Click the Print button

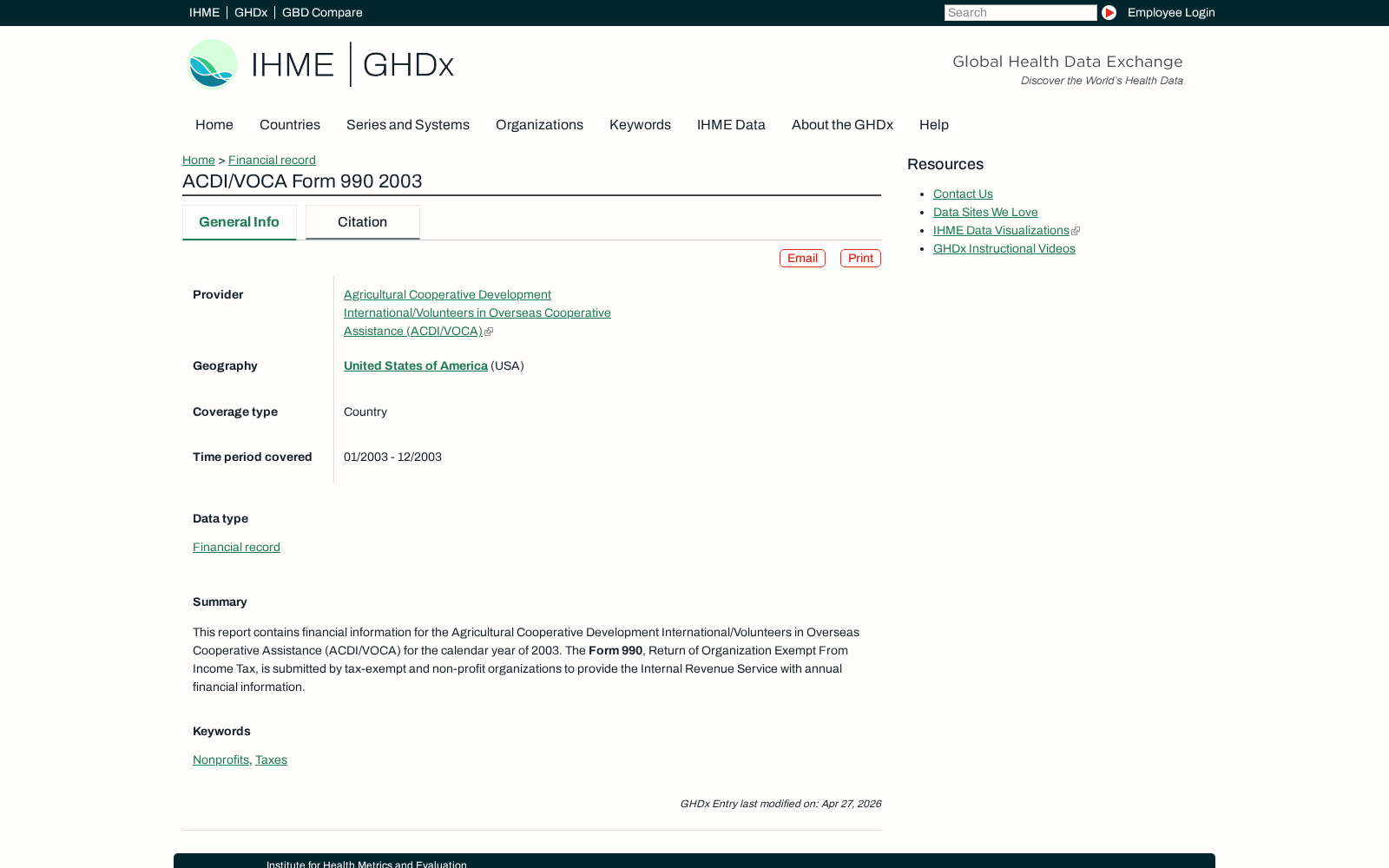point(860,258)
